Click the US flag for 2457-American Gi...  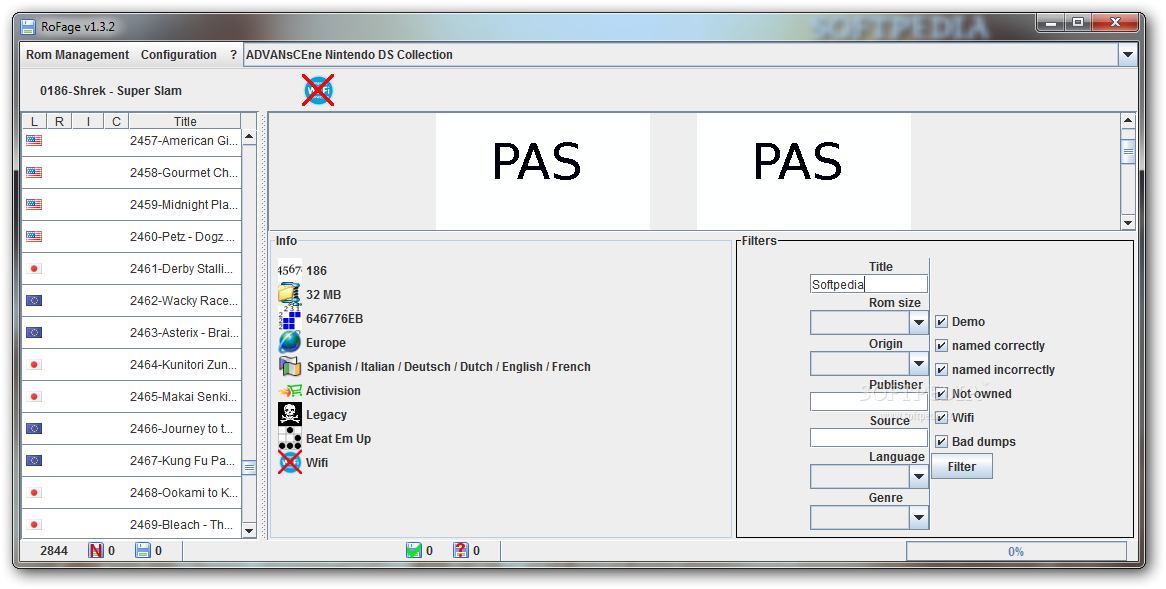point(34,140)
